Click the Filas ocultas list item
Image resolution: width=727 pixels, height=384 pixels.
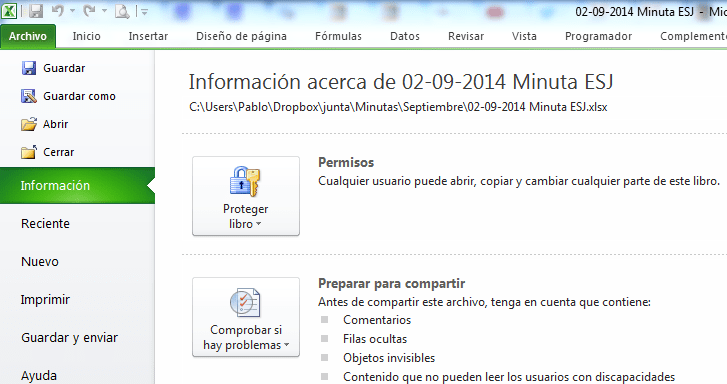coord(375,339)
